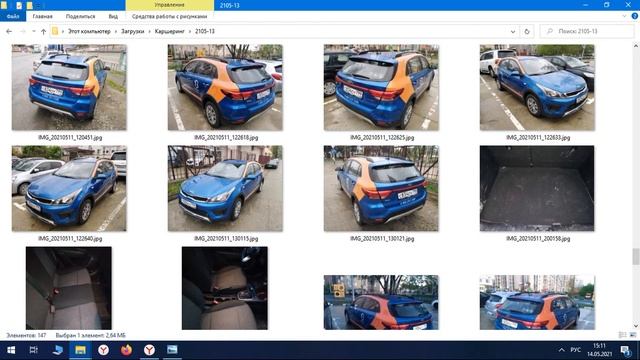The image size is (640, 360).
Task: Select thumbnail IMG_20210511_130121.jpg
Action: pos(381,188)
